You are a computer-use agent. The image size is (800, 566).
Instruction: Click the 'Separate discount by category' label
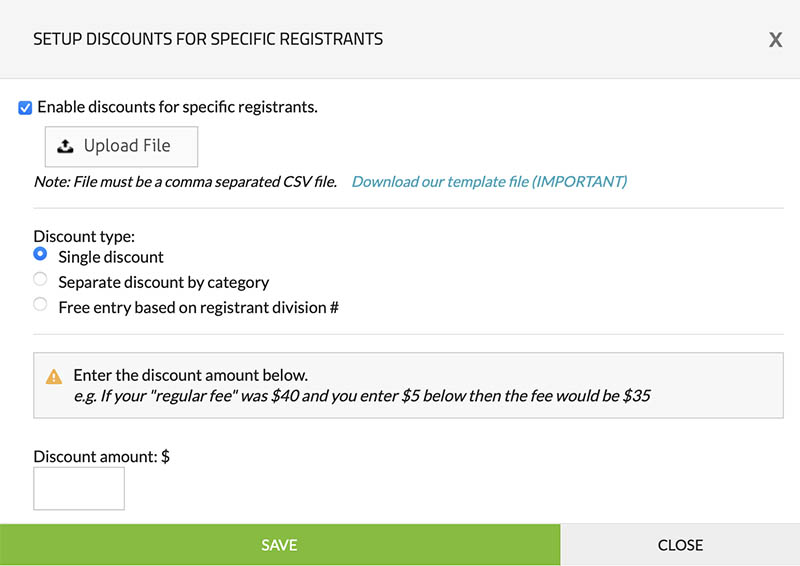pos(163,282)
